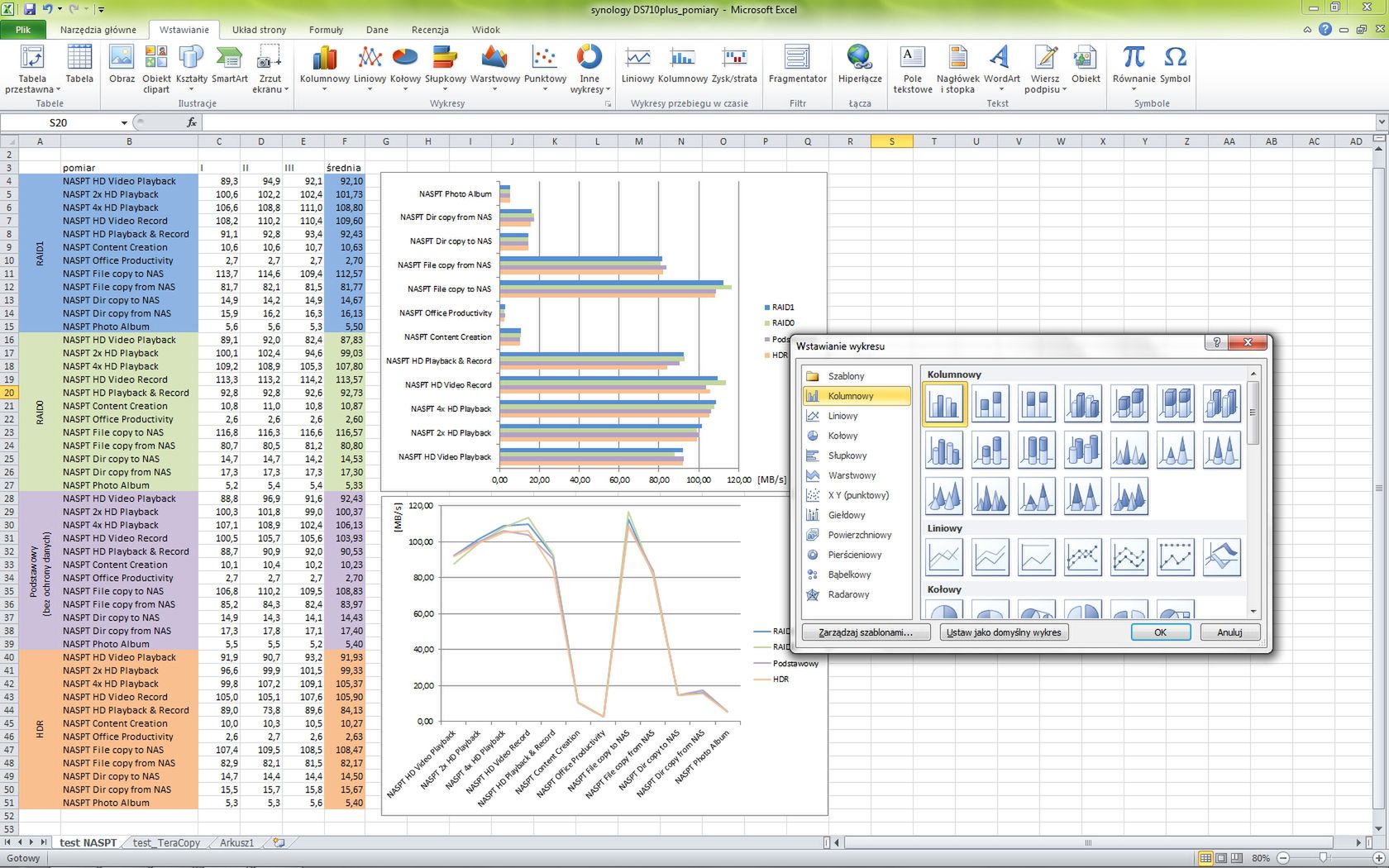Image resolution: width=1389 pixels, height=868 pixels.
Task: Insert a Wiersz podpisu signature line
Action: pyautogui.click(x=1045, y=69)
